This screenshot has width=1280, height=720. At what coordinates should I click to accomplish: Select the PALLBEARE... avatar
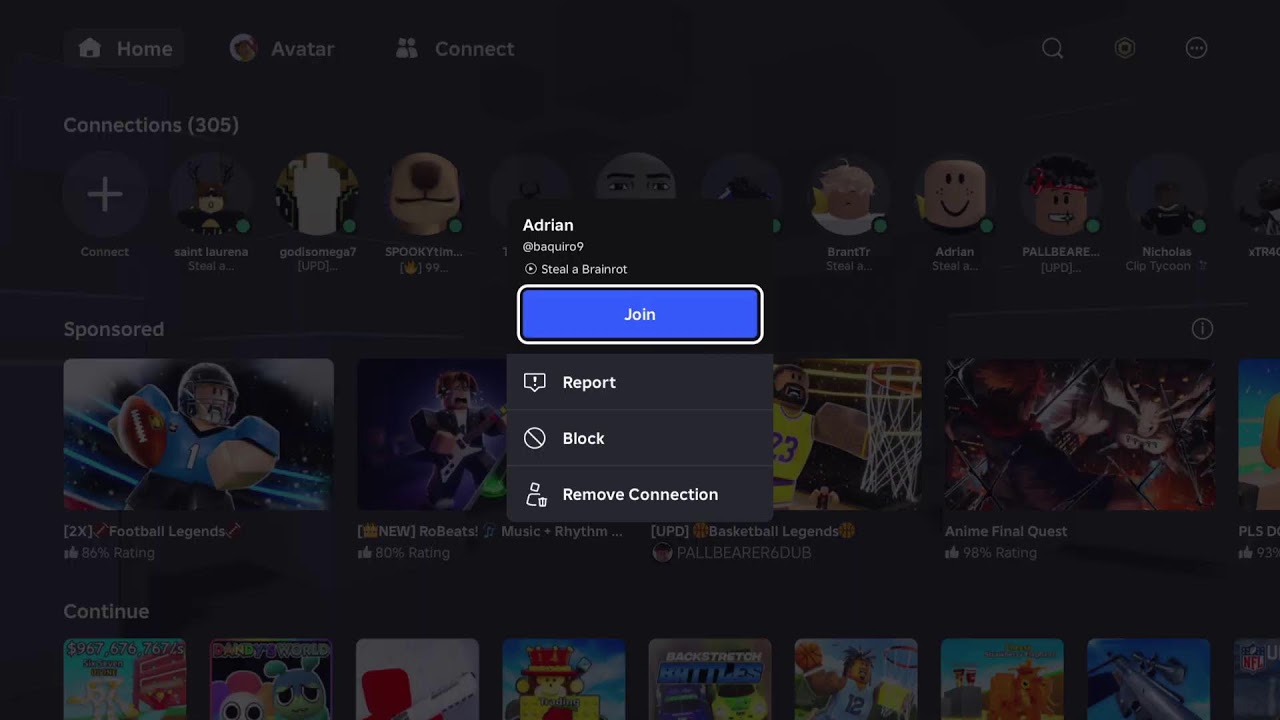coord(1061,195)
